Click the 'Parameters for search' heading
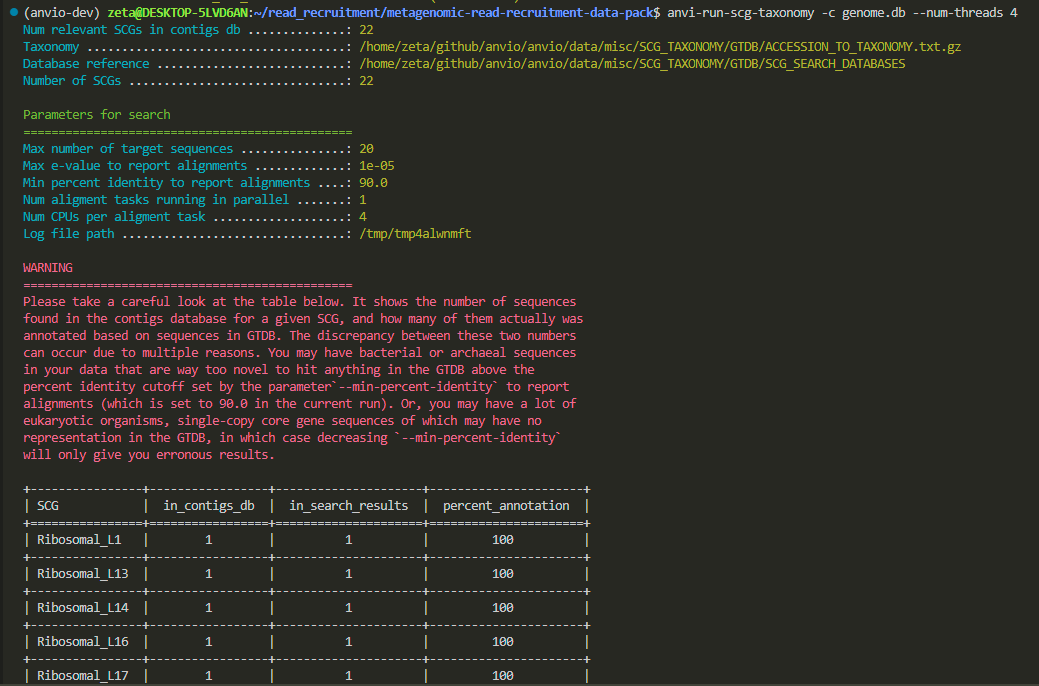The width and height of the screenshot is (1039, 686). pos(97,115)
